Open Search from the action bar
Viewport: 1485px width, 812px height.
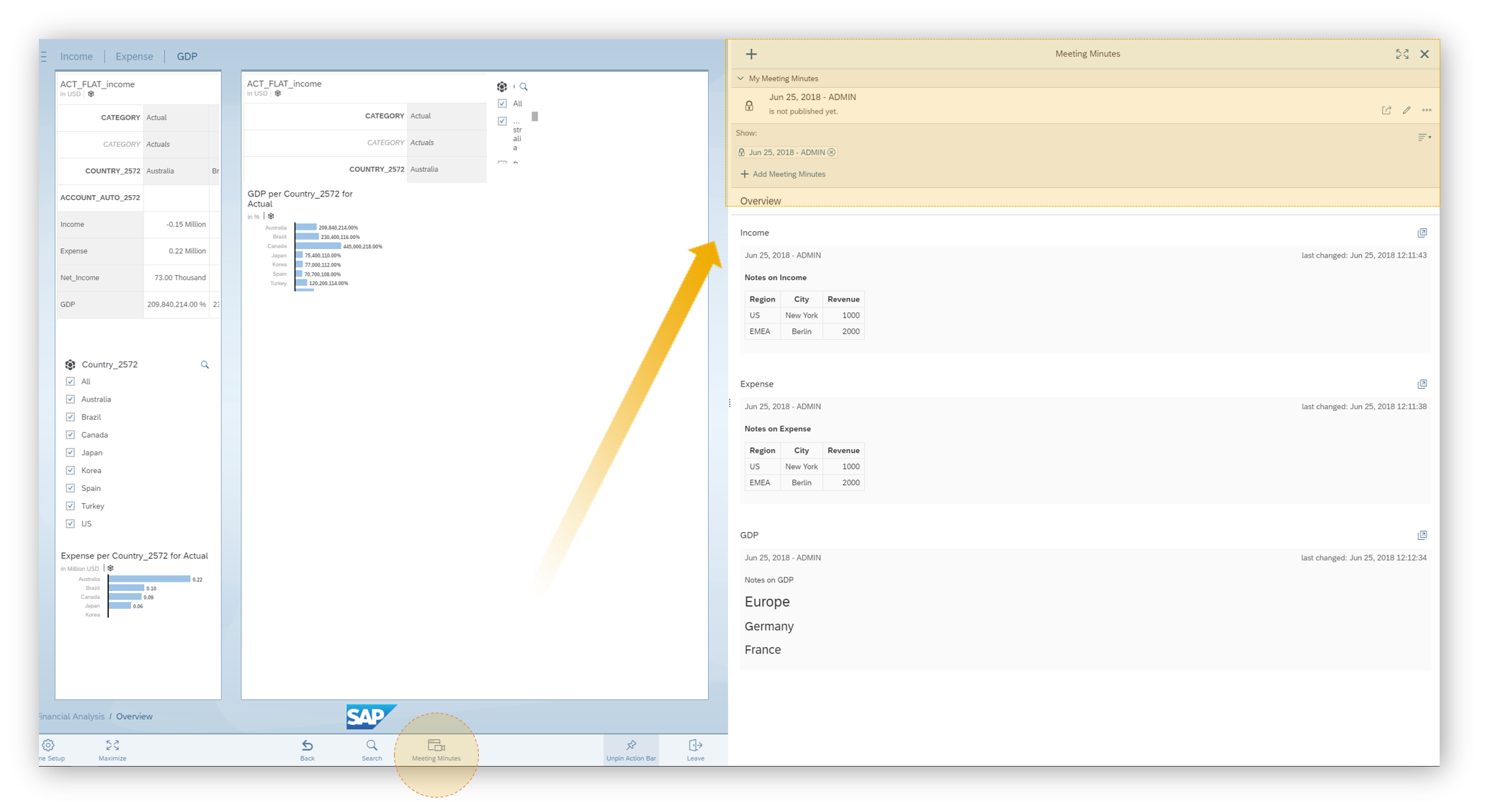(372, 746)
